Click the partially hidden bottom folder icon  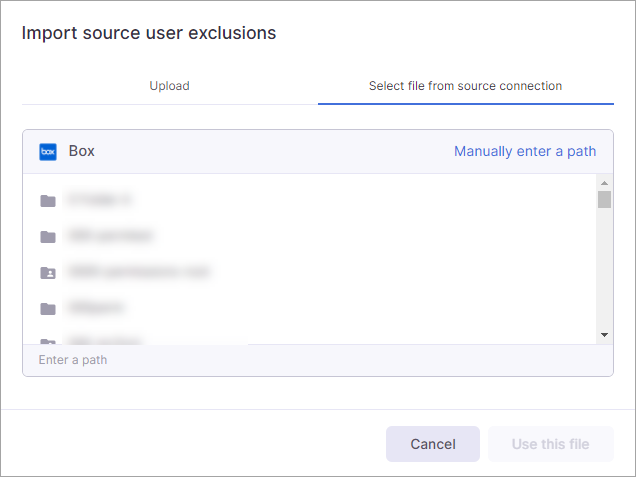[48, 341]
